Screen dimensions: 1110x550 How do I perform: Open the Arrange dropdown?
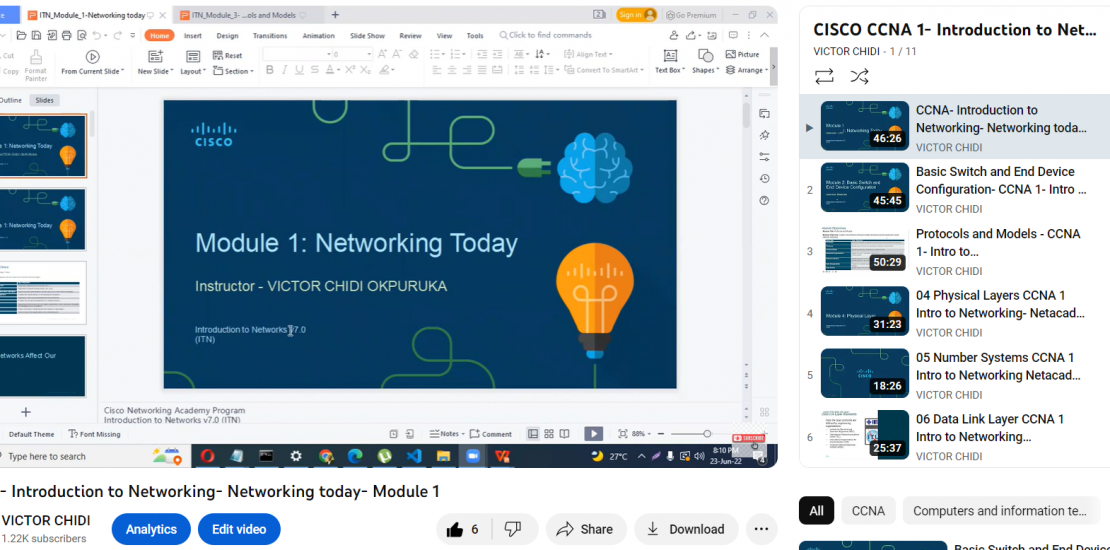pos(747,71)
